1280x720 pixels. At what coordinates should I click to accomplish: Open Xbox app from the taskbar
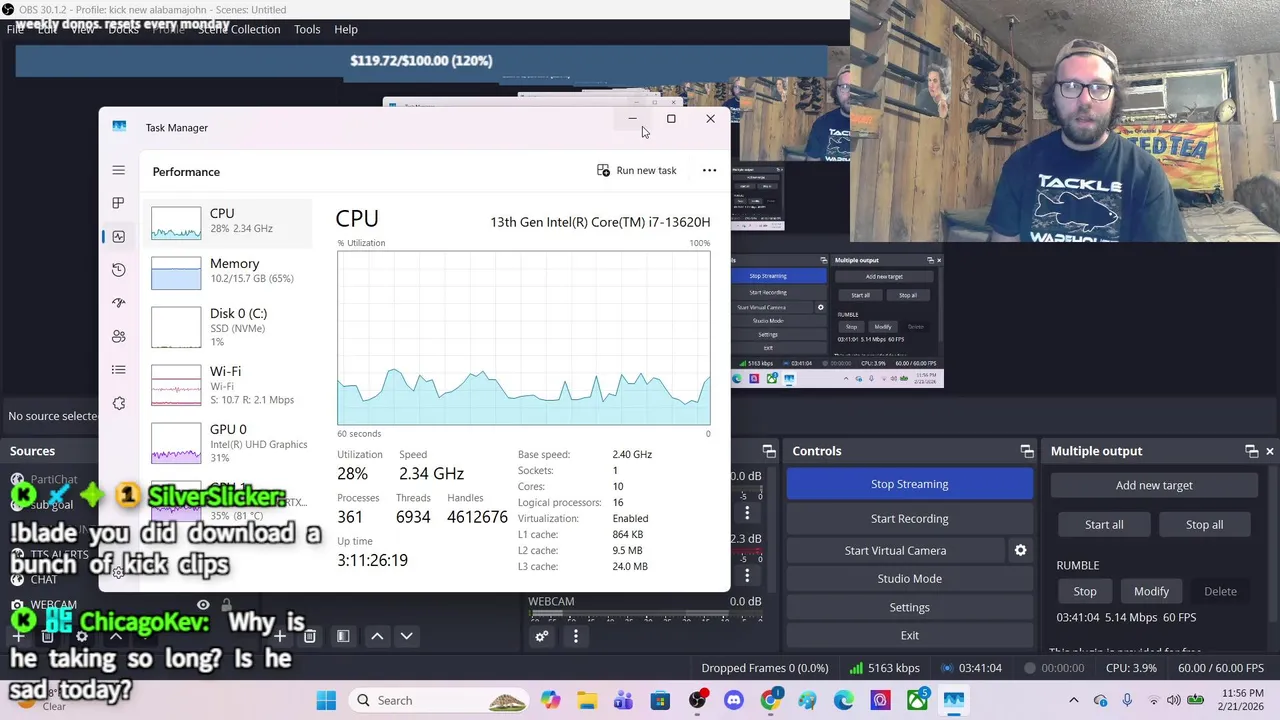point(917,700)
